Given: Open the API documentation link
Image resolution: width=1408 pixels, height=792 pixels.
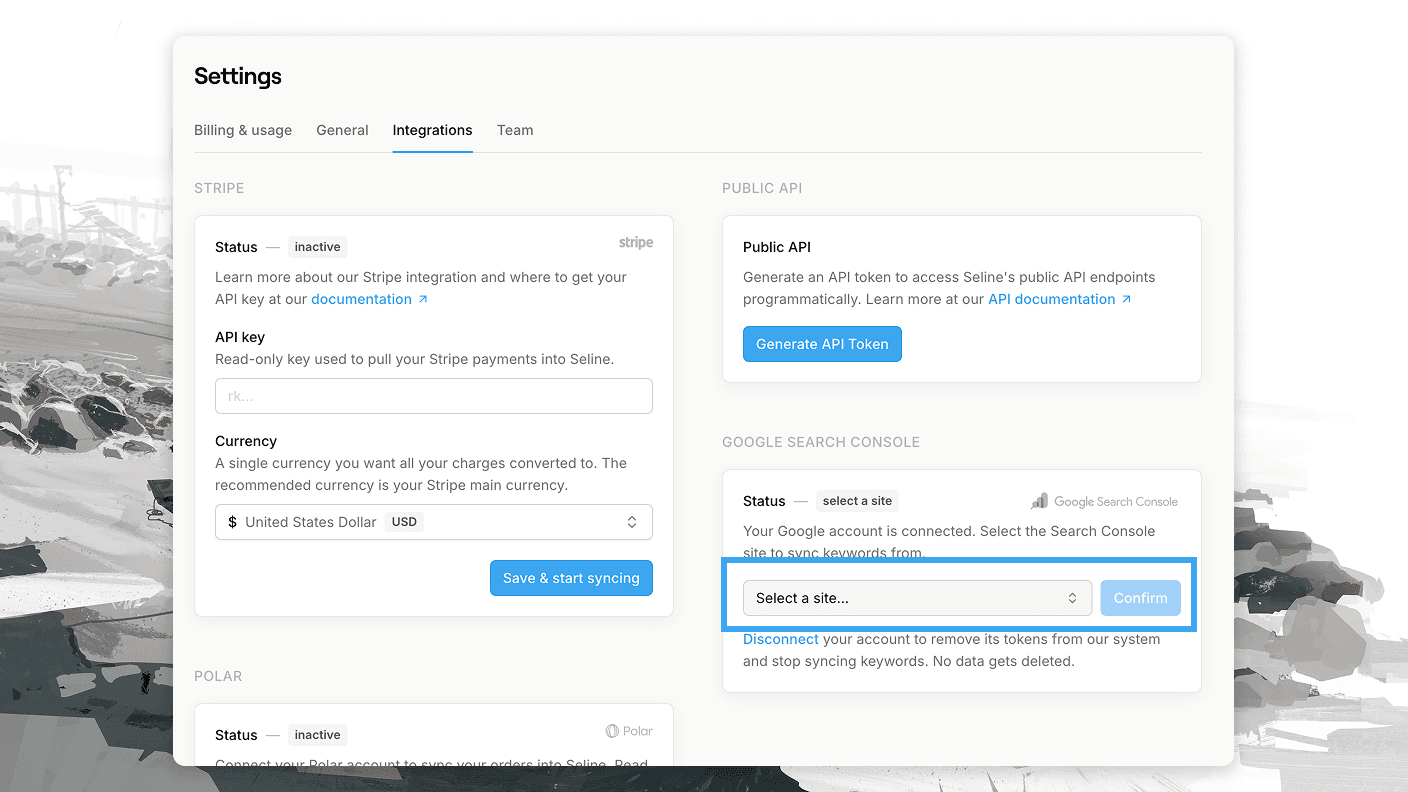Looking at the screenshot, I should [1051, 299].
